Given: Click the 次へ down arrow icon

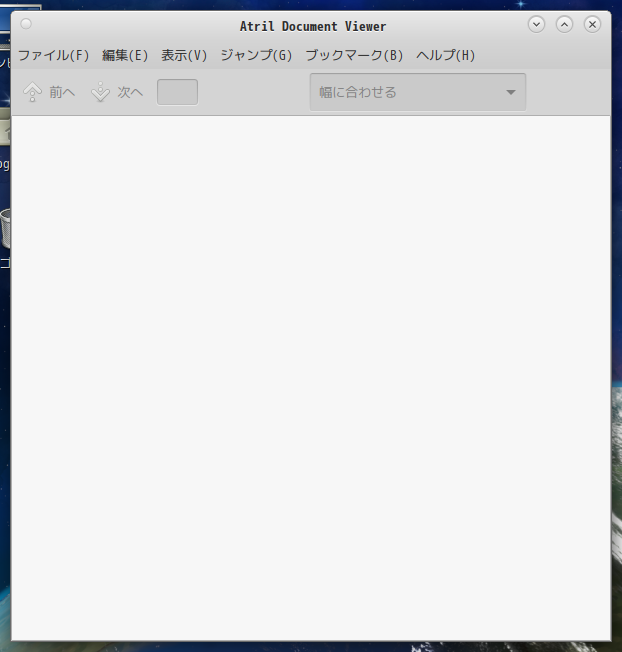Looking at the screenshot, I should pos(101,92).
